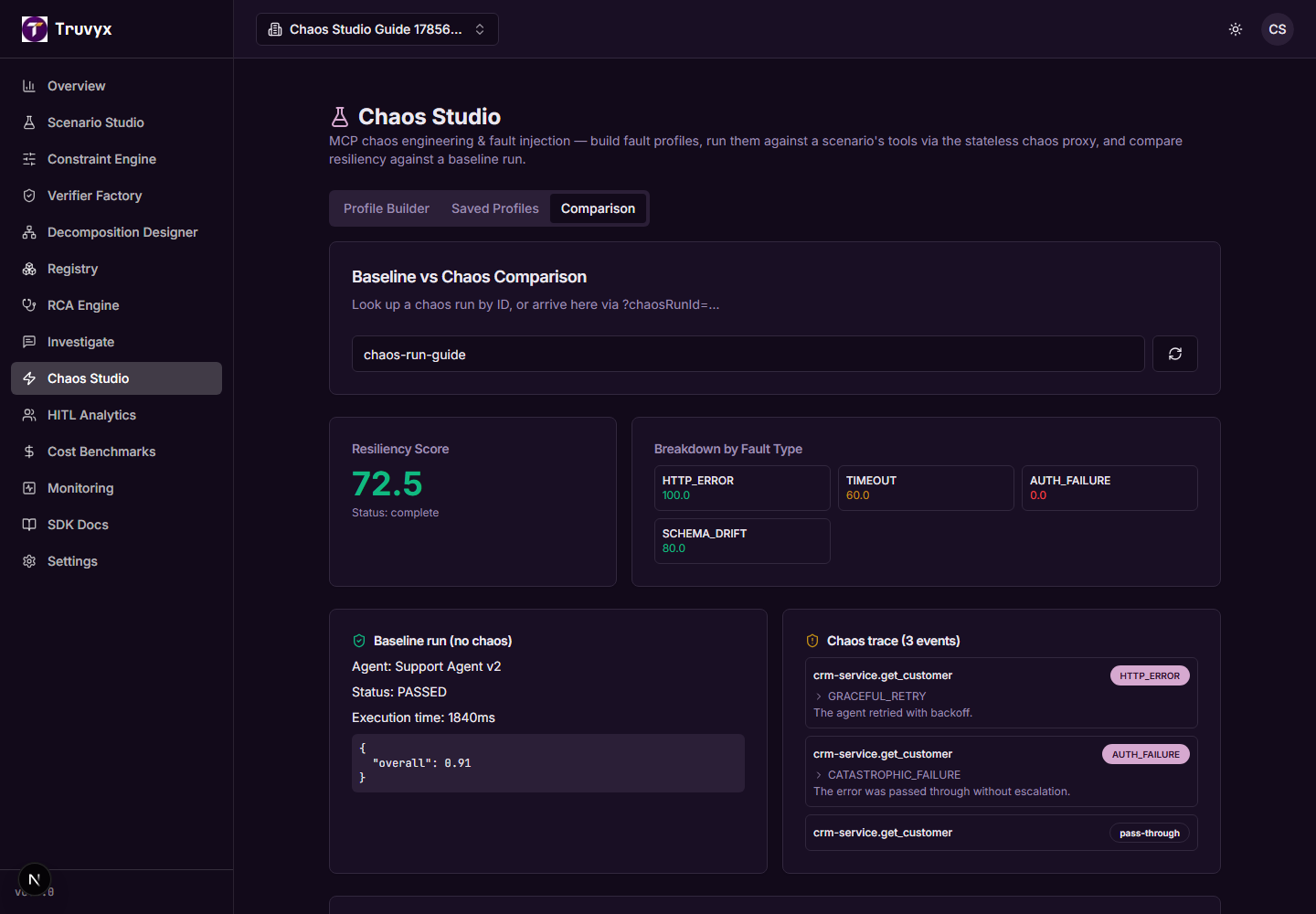Go to the Investigate page
The height and width of the screenshot is (914, 1316).
click(x=116, y=342)
